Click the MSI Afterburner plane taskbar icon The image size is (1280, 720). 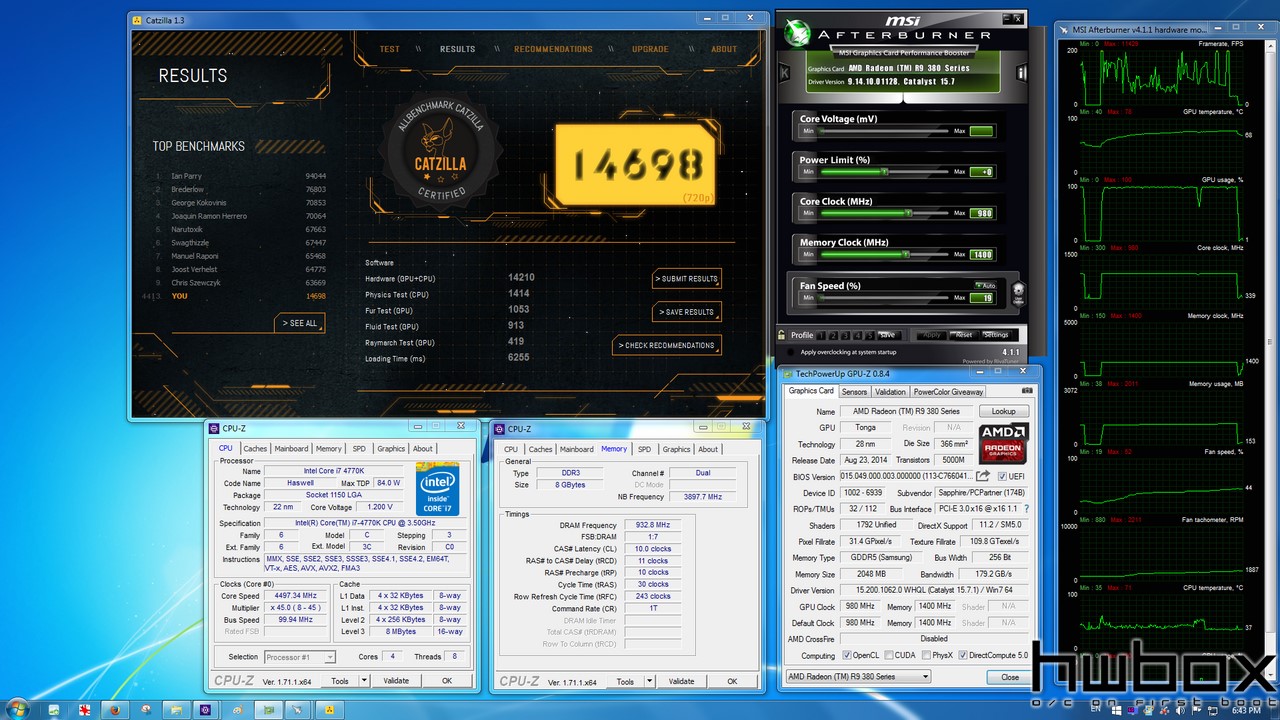coord(297,709)
